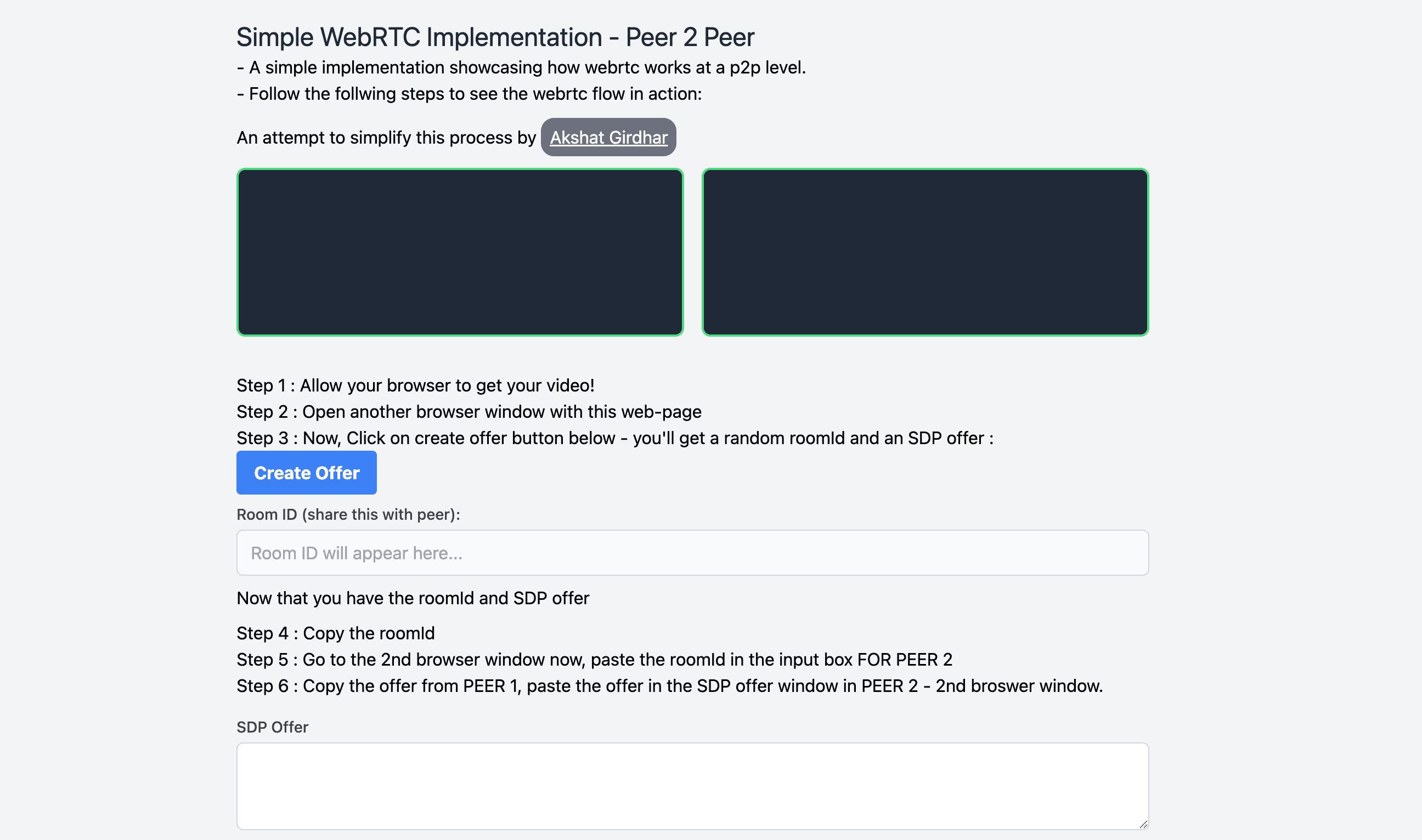The width and height of the screenshot is (1422, 840).
Task: Click the page title Simple WebRTC Implementation
Action: (x=495, y=36)
